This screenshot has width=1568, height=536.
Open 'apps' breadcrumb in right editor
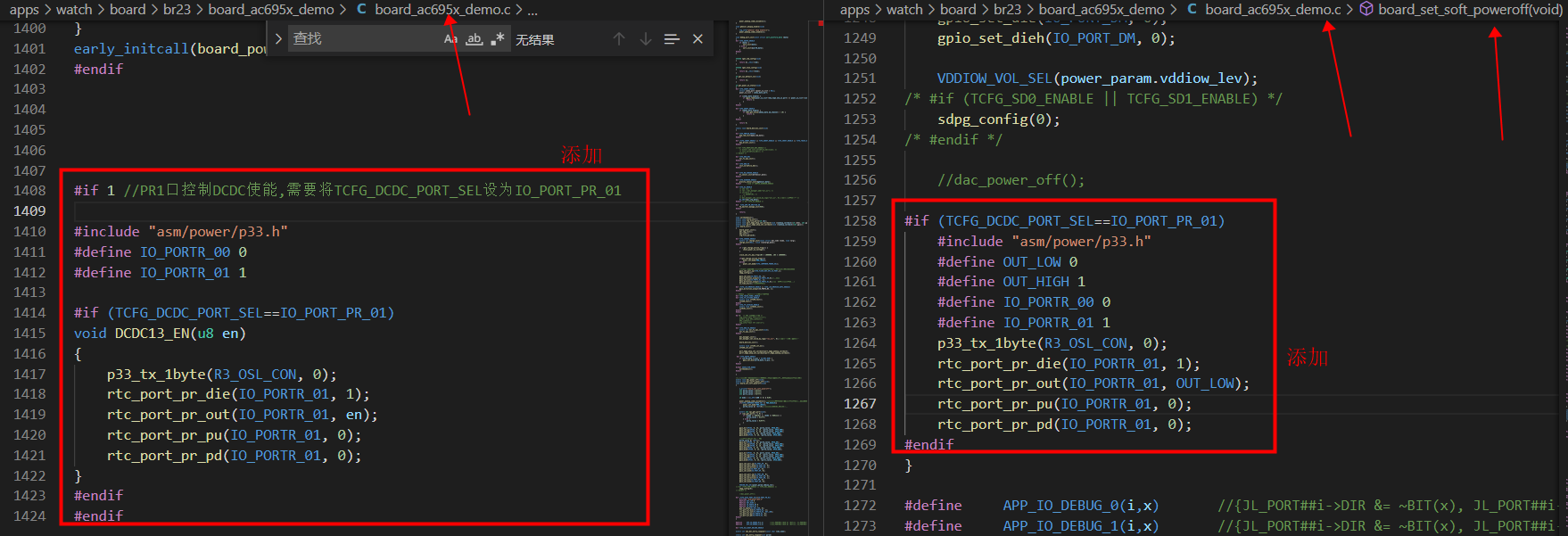pos(854,10)
